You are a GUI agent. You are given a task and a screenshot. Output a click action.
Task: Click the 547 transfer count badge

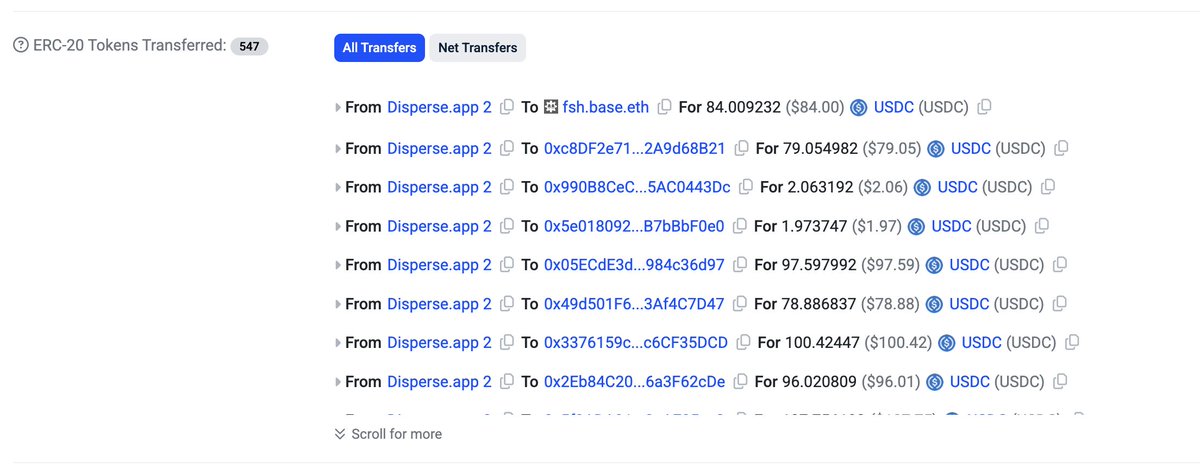pos(249,46)
